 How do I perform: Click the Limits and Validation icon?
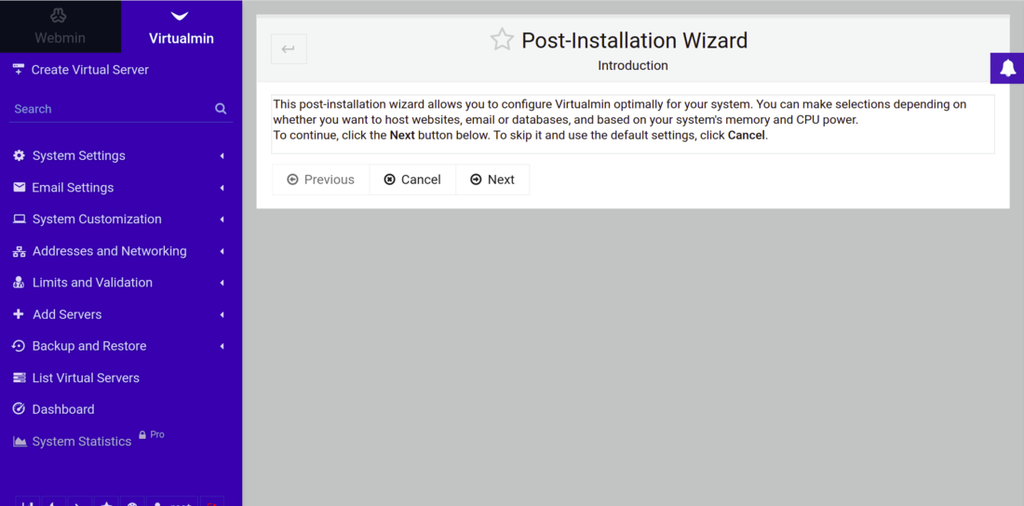(19, 283)
